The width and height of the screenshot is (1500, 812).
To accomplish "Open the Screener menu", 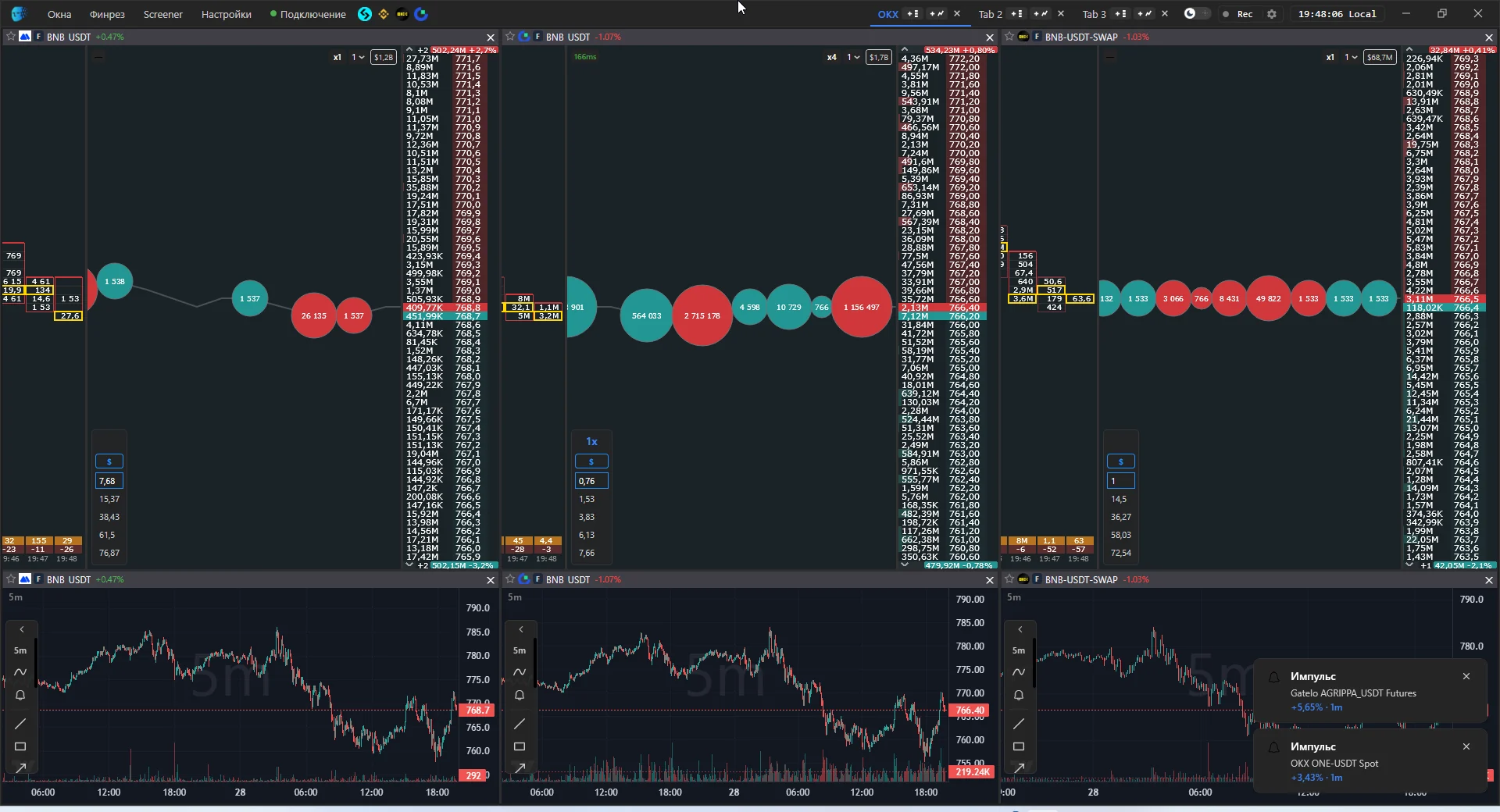I will (162, 14).
